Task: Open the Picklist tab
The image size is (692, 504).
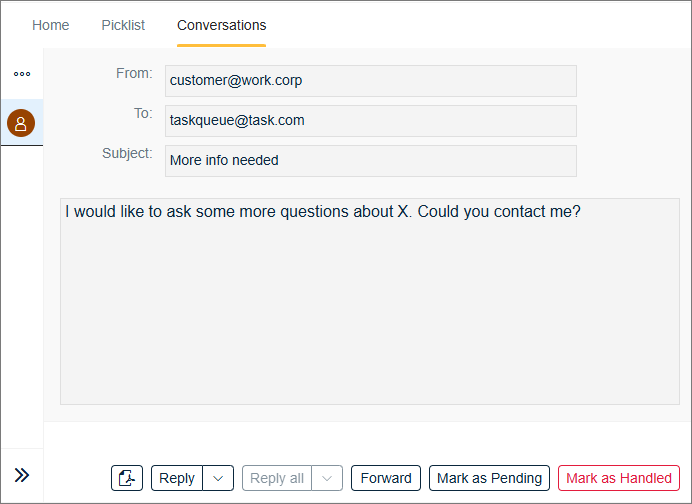Action: point(123,25)
